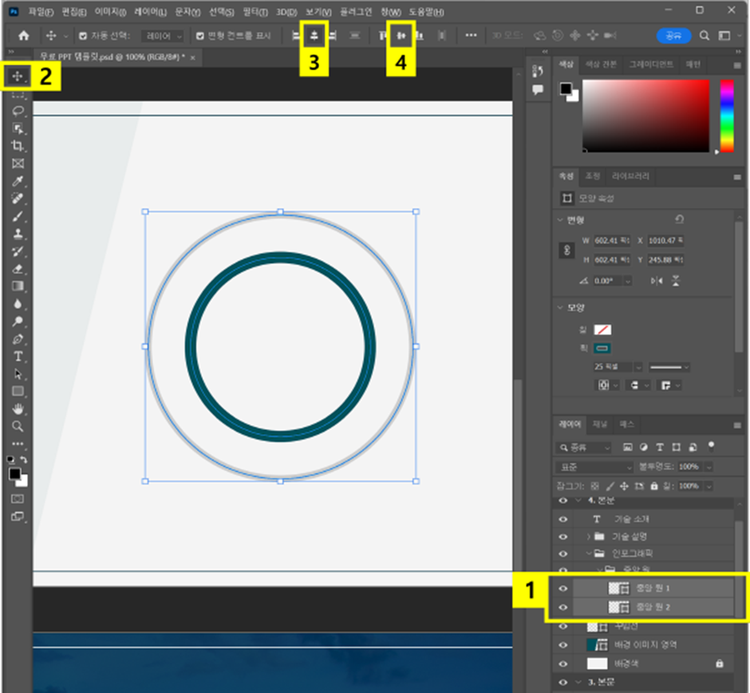Viewport: 750px width, 693px height.
Task: Expand the 기술 설명 layer group
Action: click(589, 537)
